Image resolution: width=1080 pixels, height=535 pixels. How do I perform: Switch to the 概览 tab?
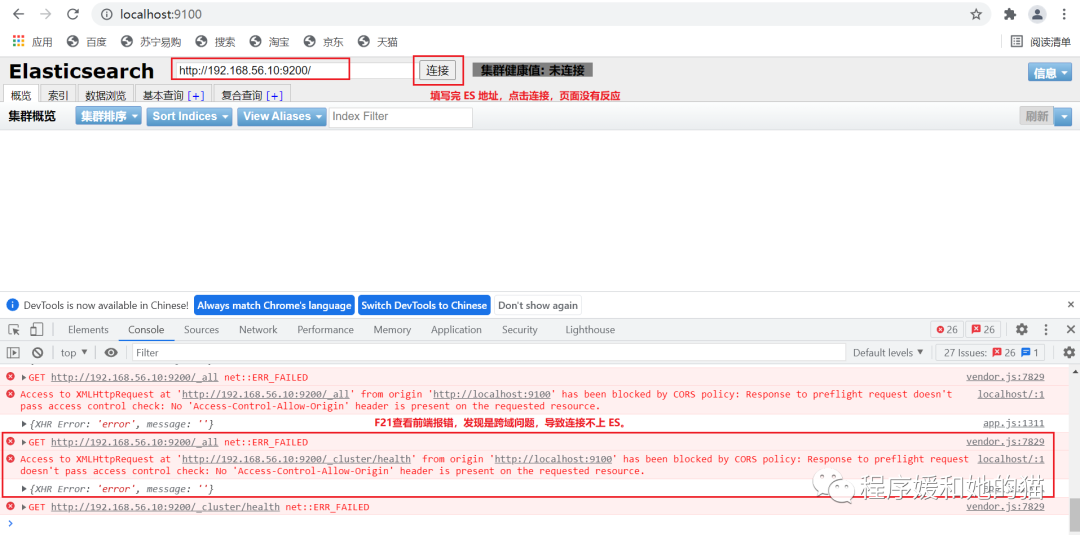21,95
